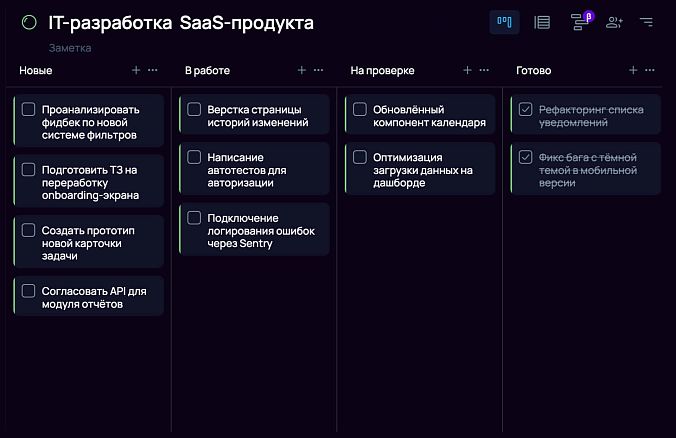Add a card to the Готово column

632,71
